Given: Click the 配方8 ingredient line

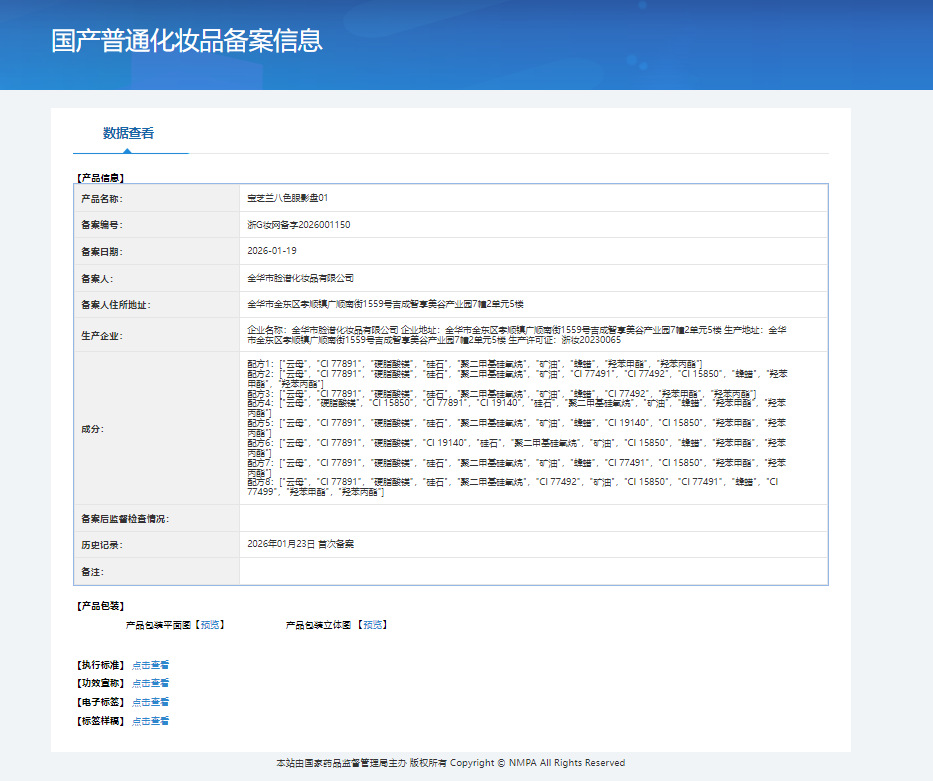Looking at the screenshot, I should coord(513,487).
